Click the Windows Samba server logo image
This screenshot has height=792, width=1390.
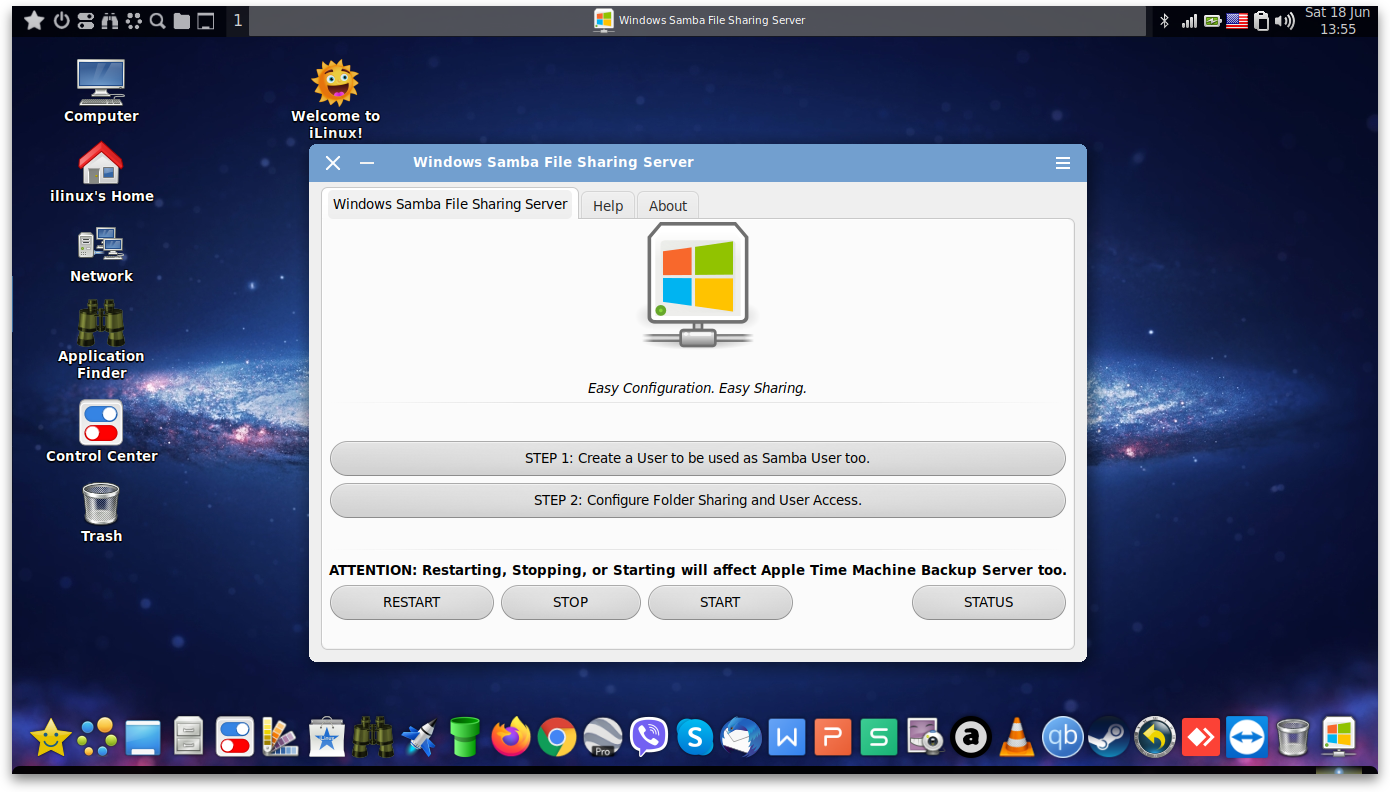[x=698, y=285]
